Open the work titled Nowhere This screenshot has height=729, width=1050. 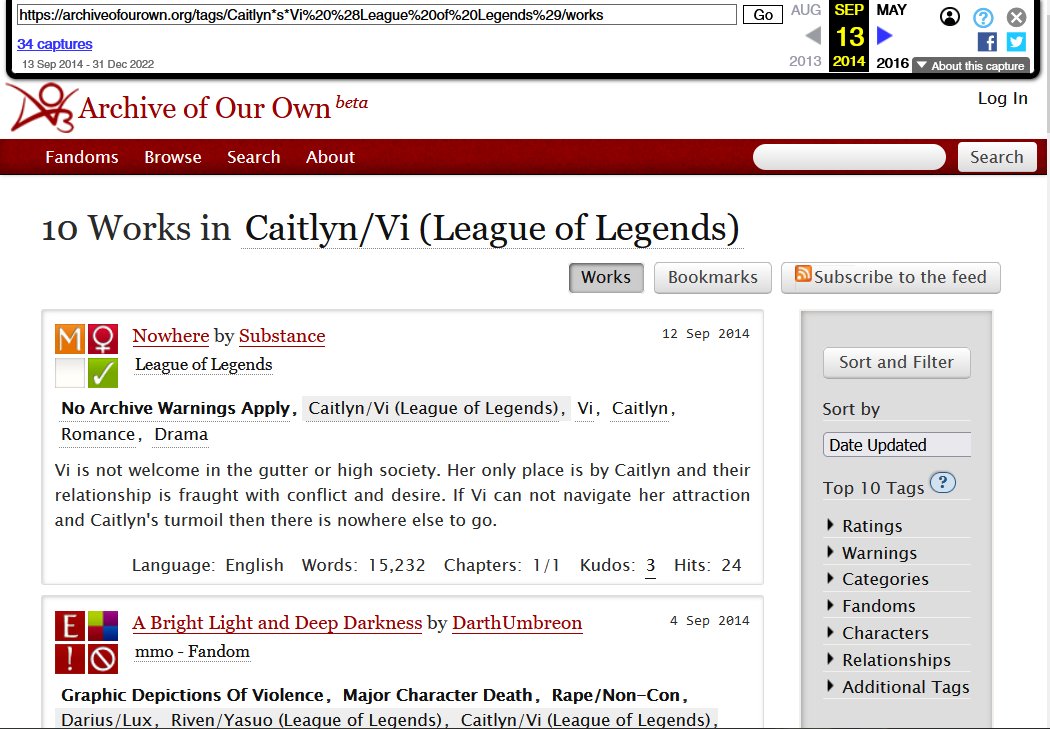tap(171, 336)
